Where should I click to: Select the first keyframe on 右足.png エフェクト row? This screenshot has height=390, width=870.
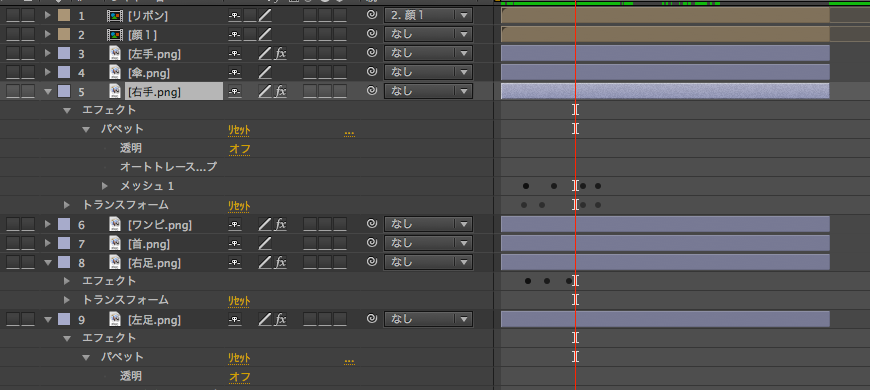528,281
